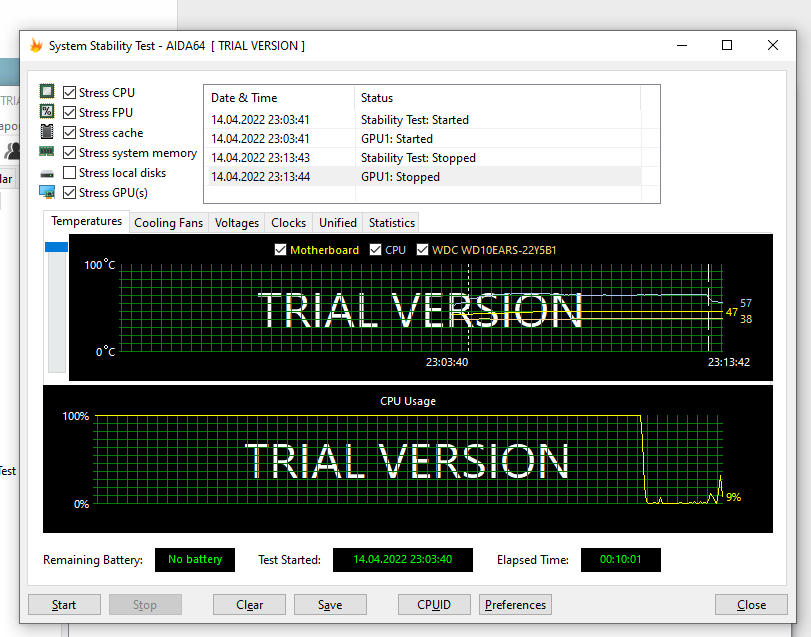Click the Close button at bottom right
Viewport: 811px width, 637px height.
click(x=751, y=604)
